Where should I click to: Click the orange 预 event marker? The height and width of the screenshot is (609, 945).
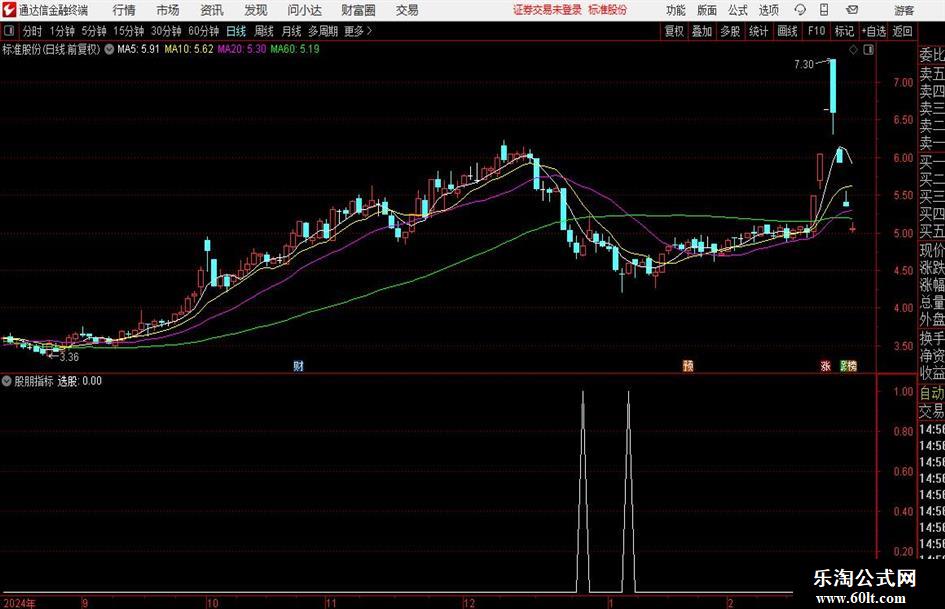point(688,366)
